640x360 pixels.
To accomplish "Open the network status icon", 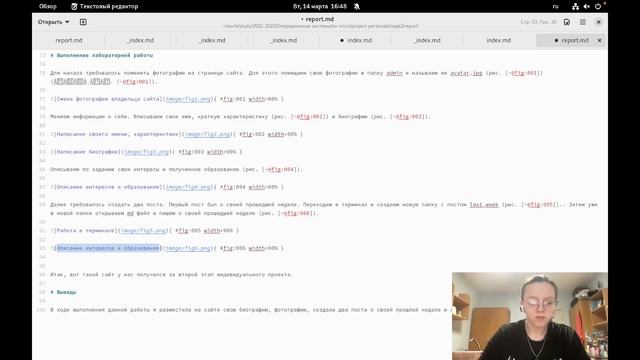I will tap(575, 7).
